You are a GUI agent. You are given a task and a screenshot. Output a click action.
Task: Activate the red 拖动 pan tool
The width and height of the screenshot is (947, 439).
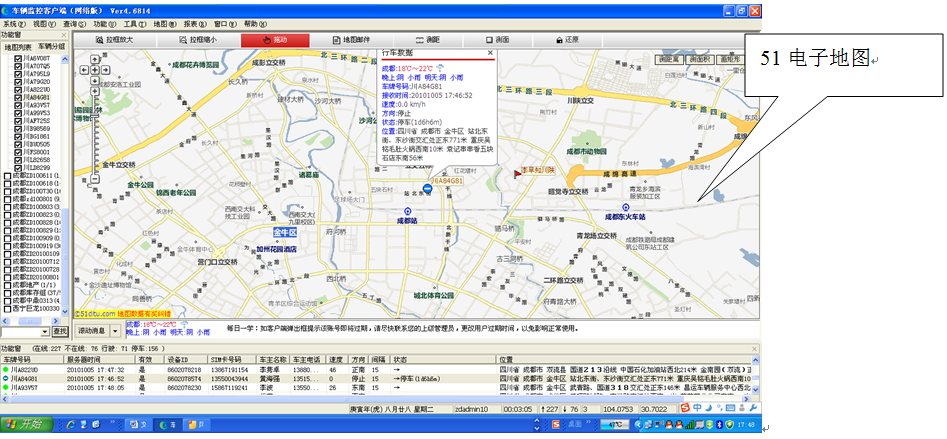[275, 40]
